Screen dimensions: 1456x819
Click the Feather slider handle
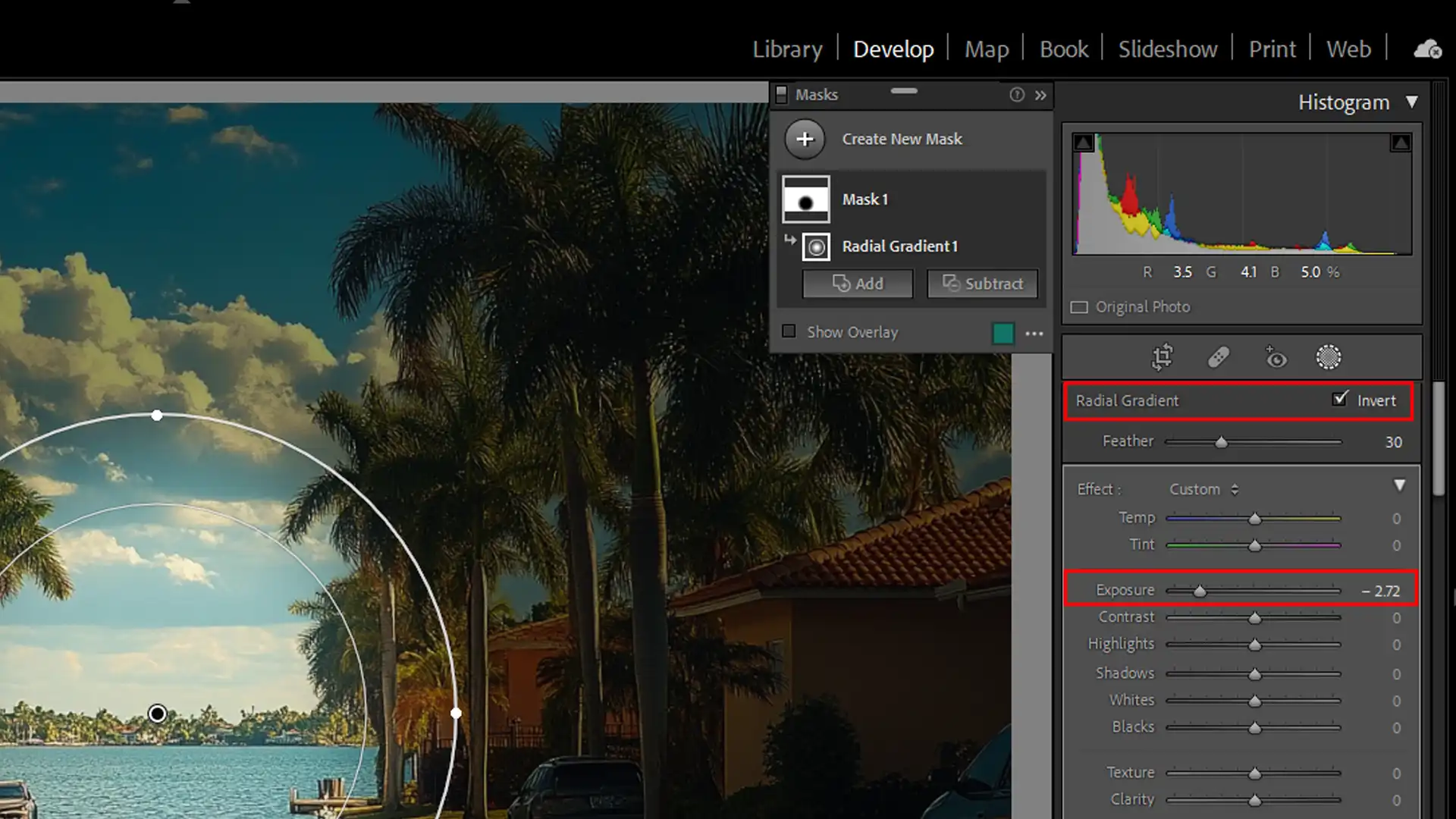coord(1221,442)
